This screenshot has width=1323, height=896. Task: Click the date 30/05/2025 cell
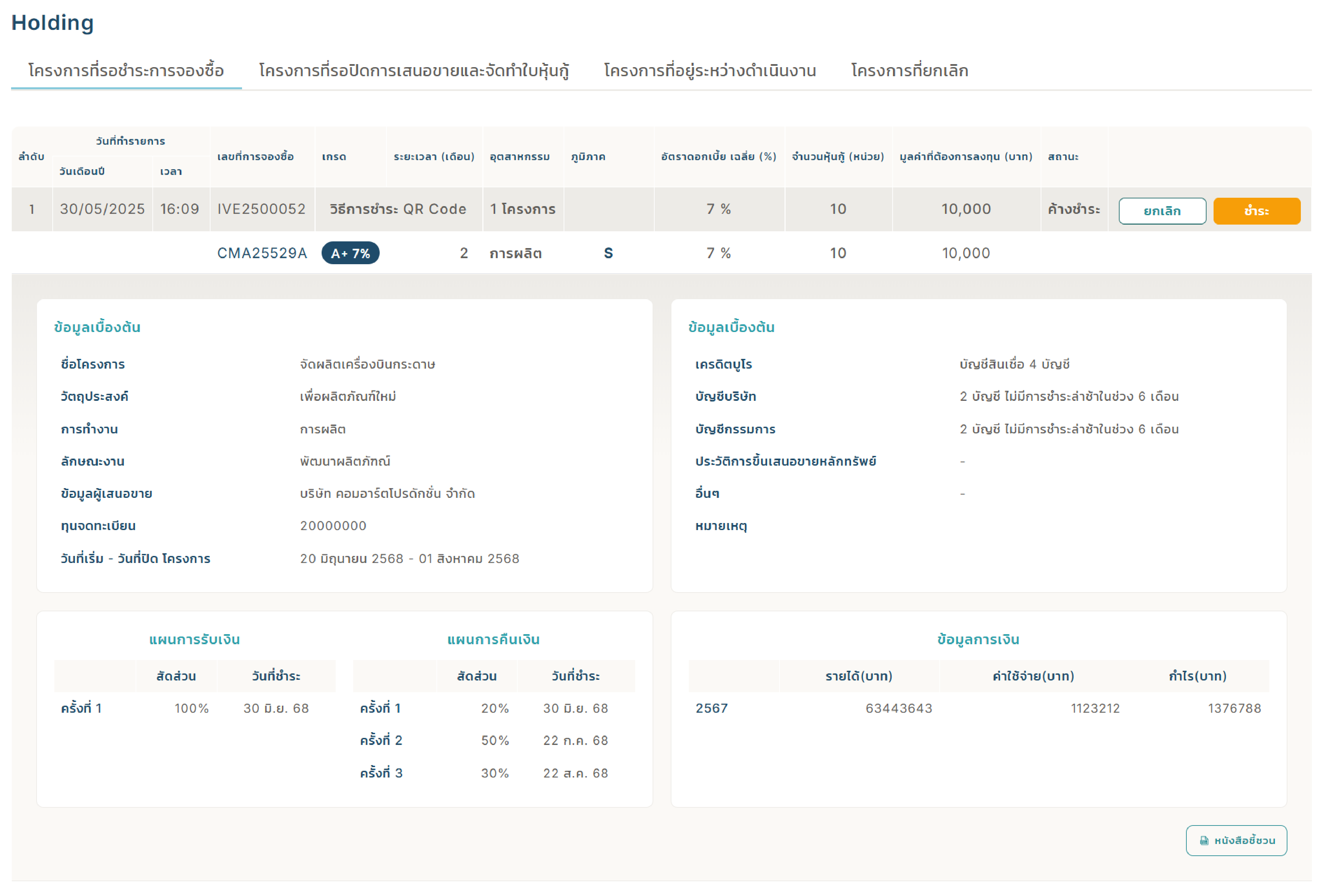point(102,209)
